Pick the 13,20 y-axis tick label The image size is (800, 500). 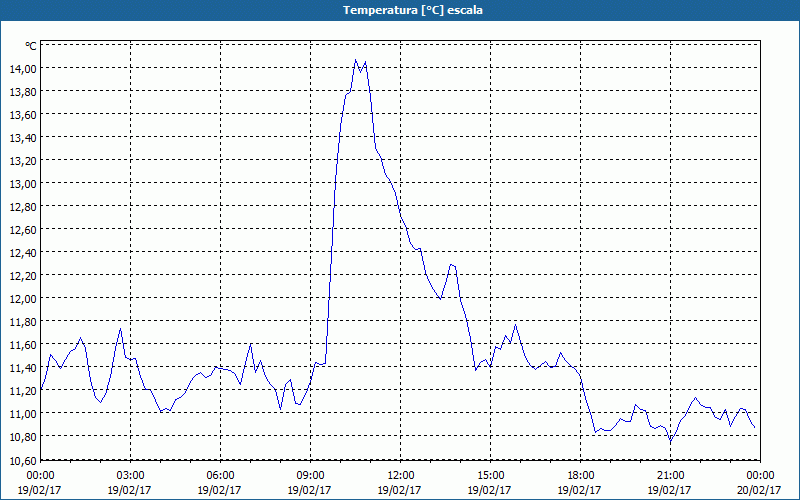click(x=22, y=161)
